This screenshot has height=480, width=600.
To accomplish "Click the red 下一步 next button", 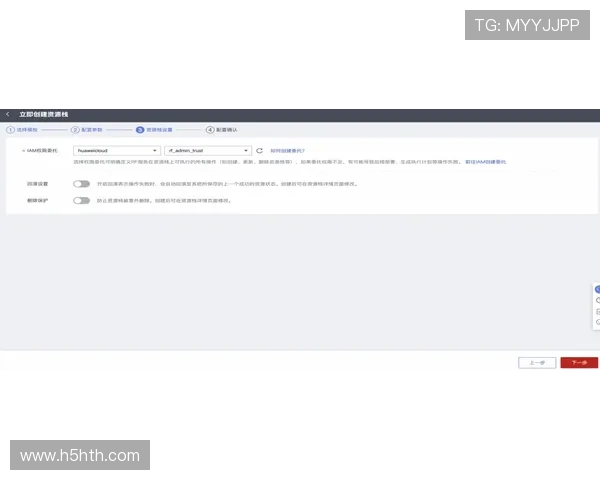I will coord(579,362).
